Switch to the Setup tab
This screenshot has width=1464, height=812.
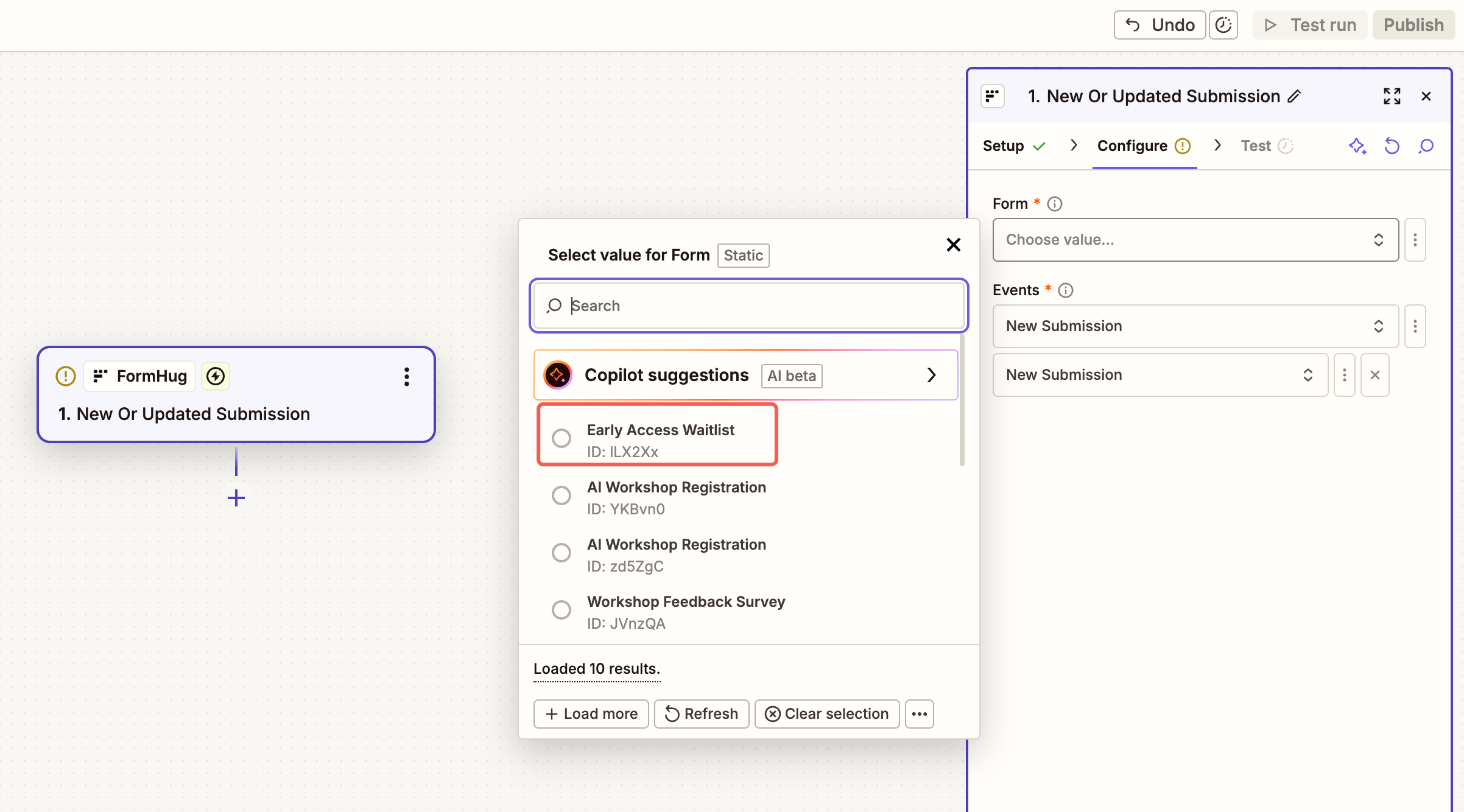(1014, 146)
